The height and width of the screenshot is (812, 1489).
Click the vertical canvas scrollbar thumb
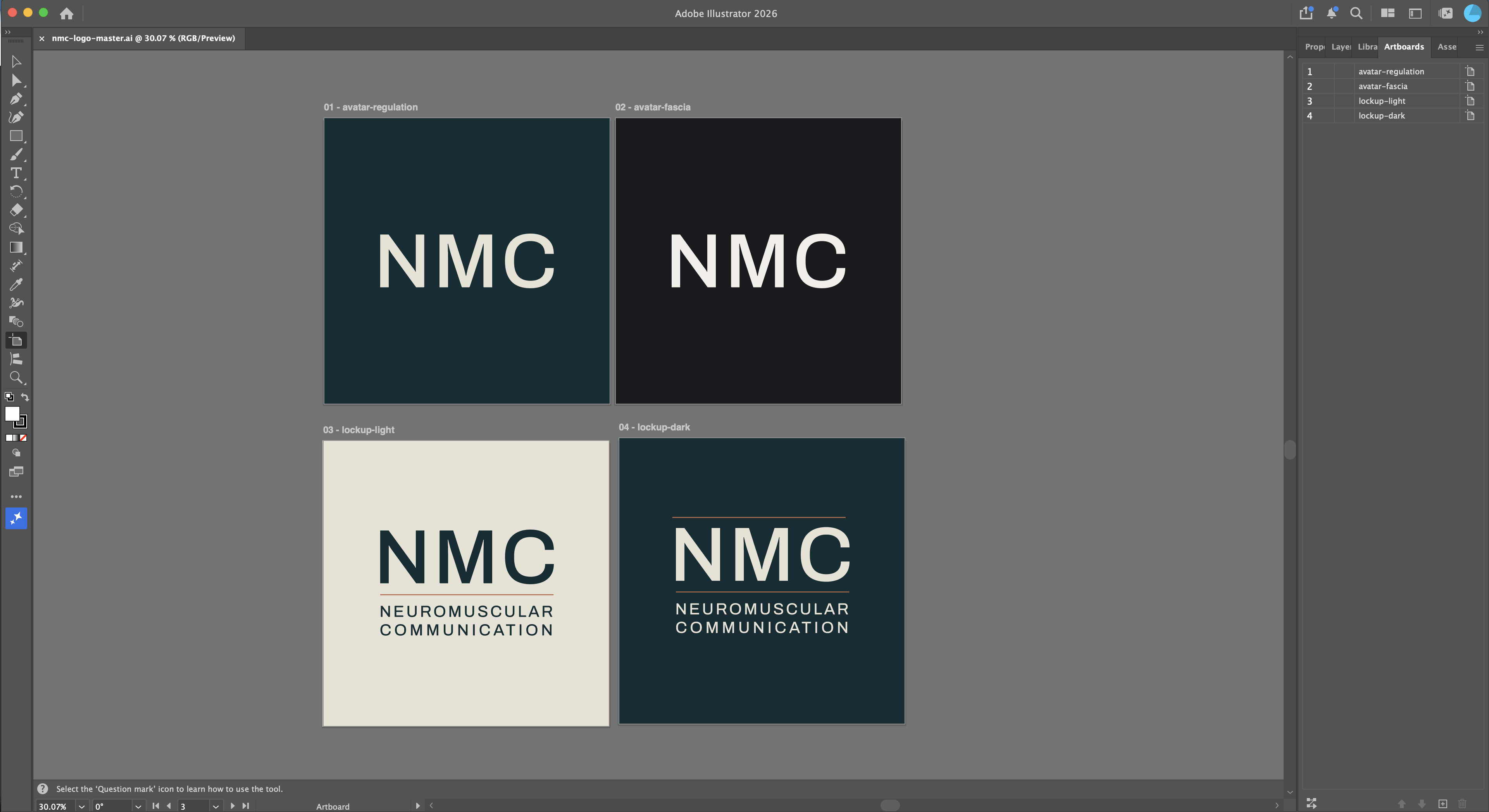[x=1289, y=449]
